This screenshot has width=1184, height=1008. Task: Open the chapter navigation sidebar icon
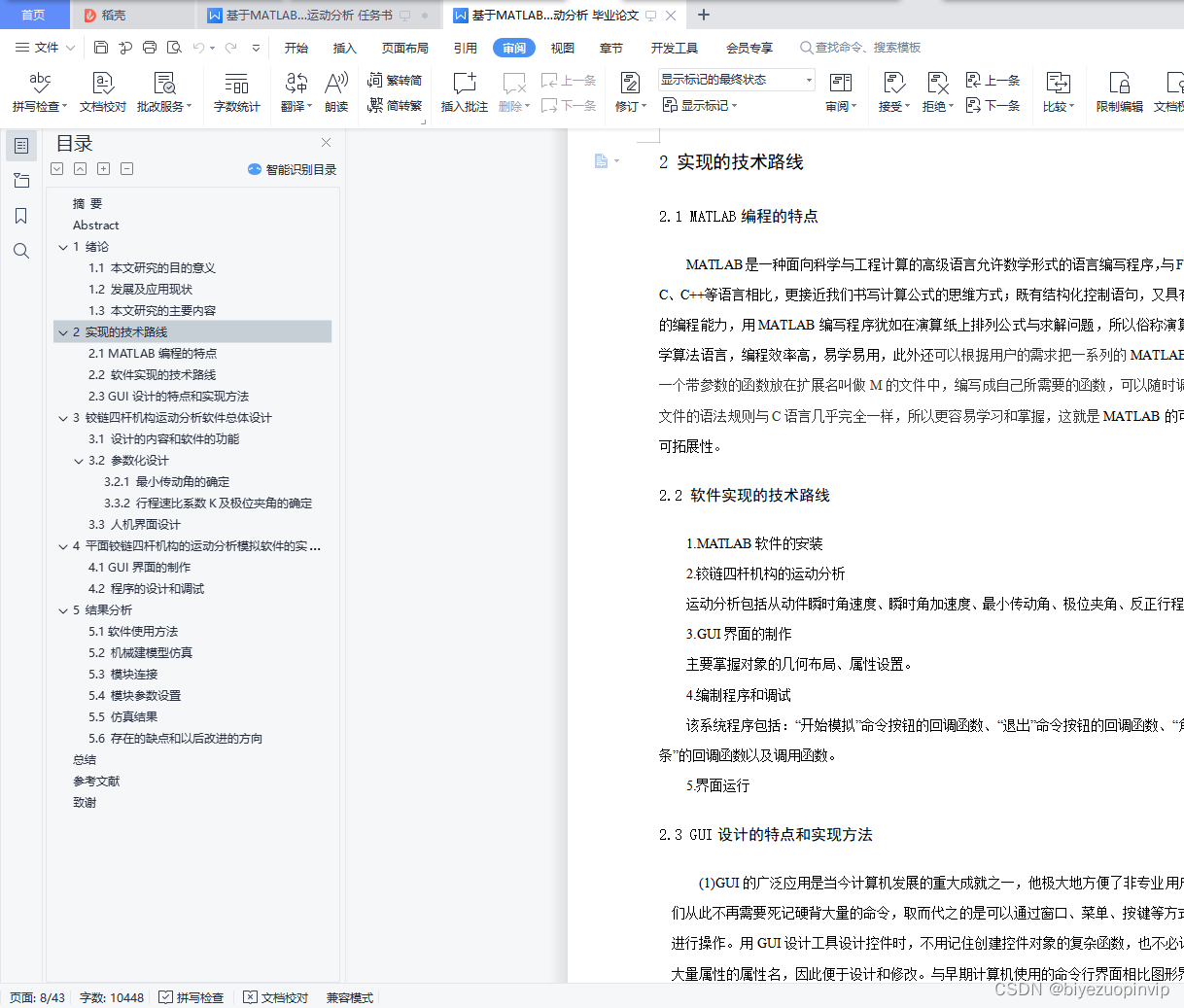[x=21, y=181]
